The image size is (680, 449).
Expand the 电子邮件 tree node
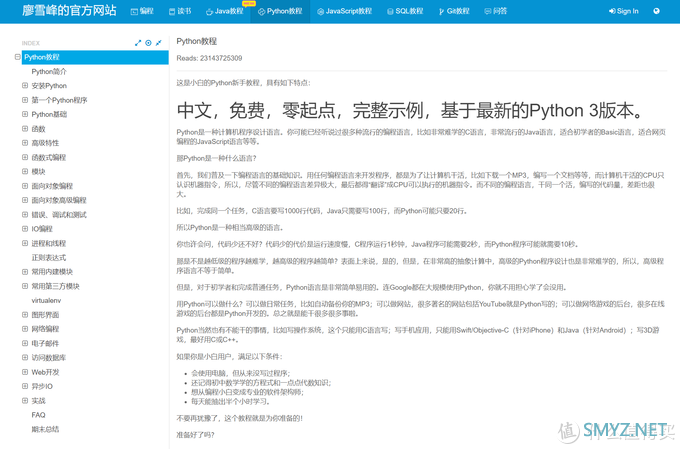(x=25, y=343)
